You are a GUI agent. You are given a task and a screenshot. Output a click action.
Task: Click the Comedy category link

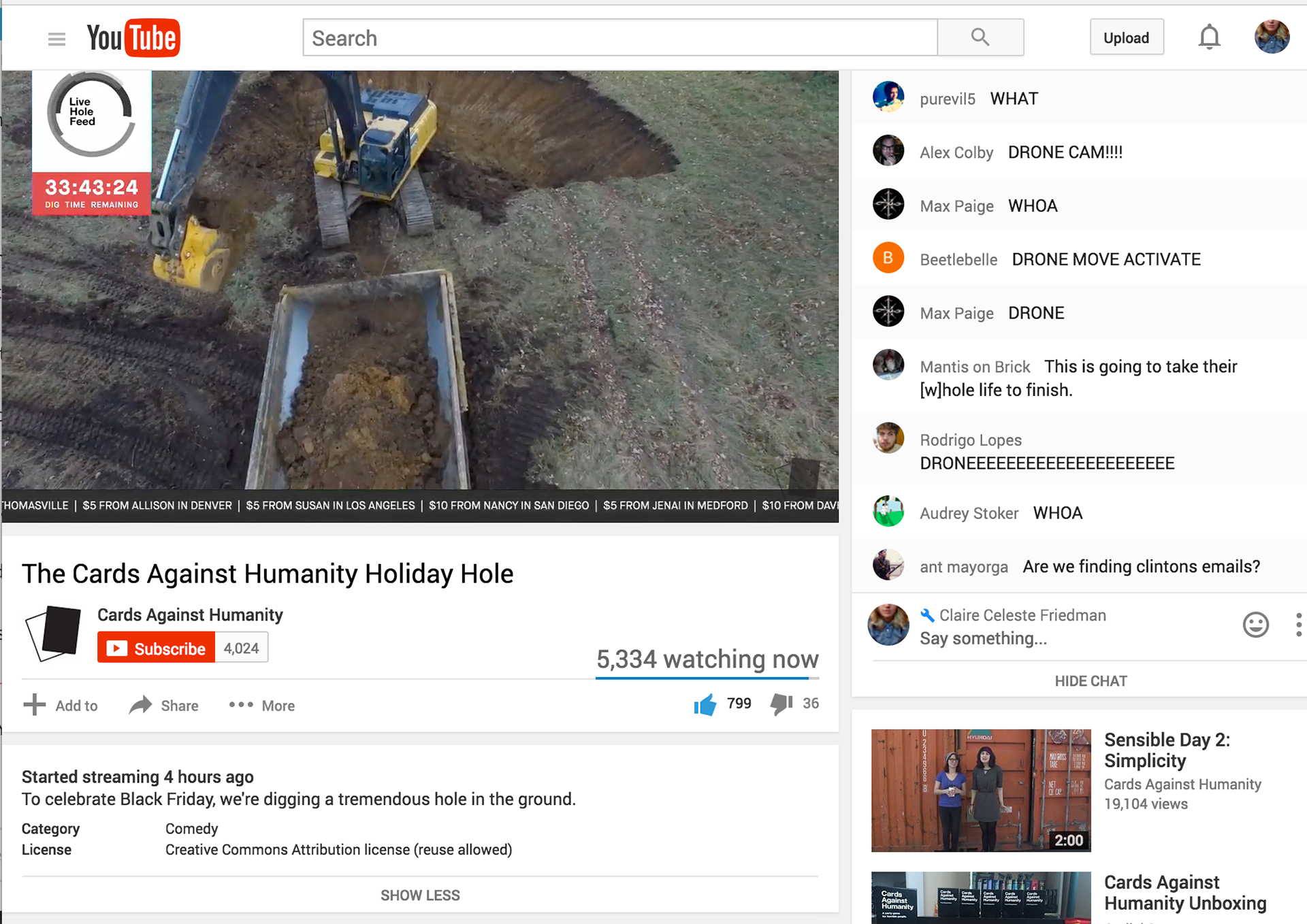192,829
